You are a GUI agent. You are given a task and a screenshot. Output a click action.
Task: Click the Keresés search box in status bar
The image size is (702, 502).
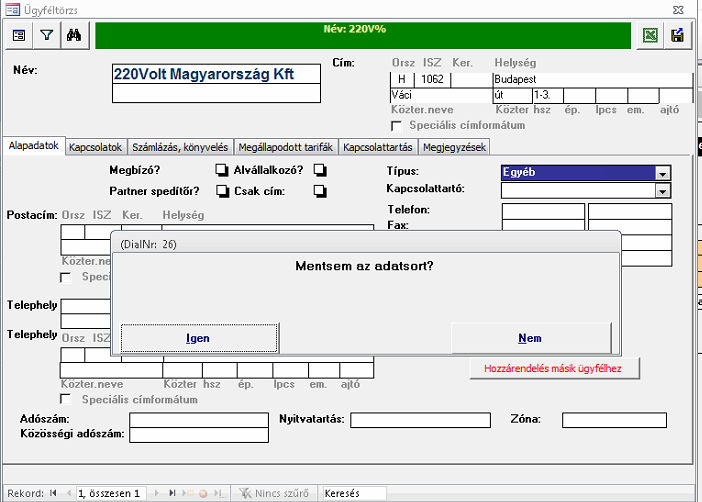(x=354, y=493)
